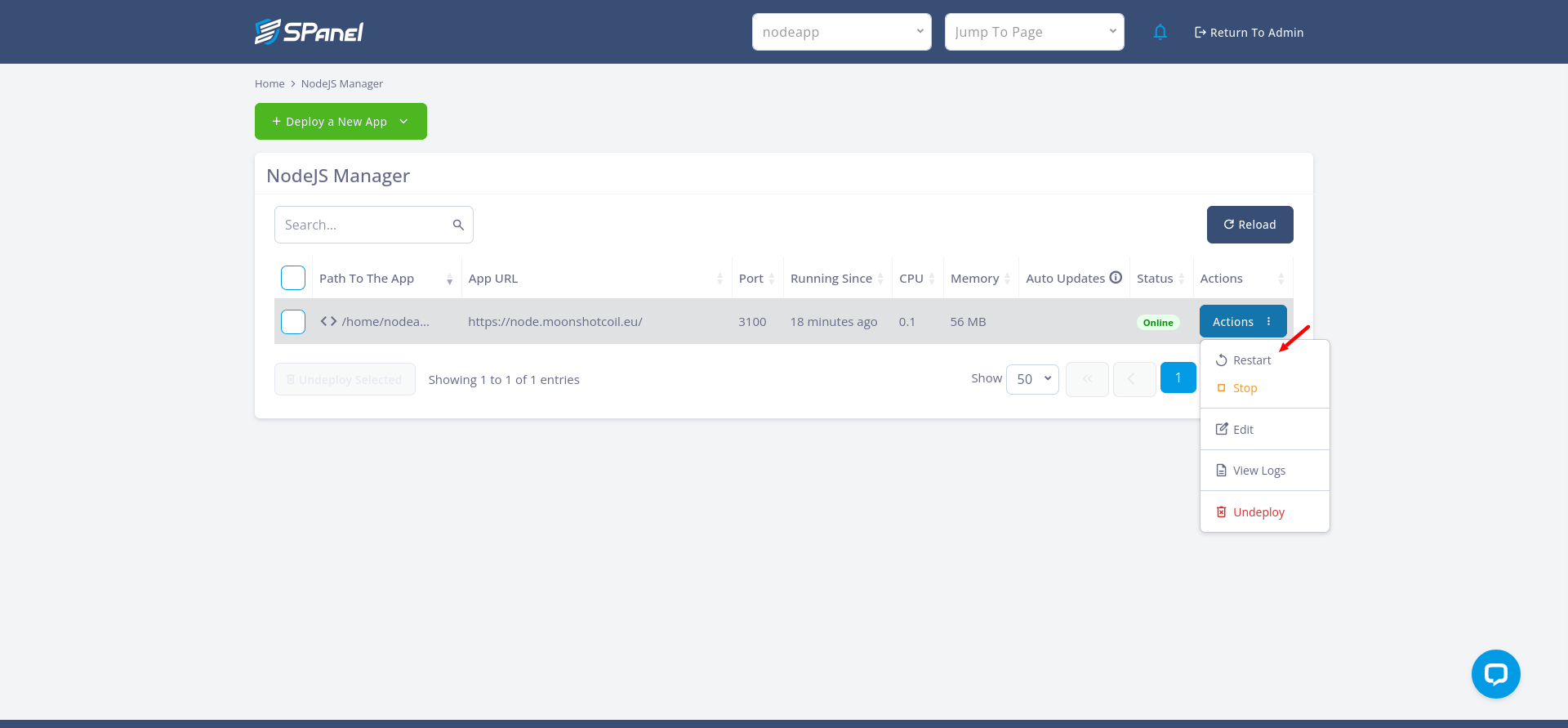Open the node.moonshotcoil.eu app URL

555,322
